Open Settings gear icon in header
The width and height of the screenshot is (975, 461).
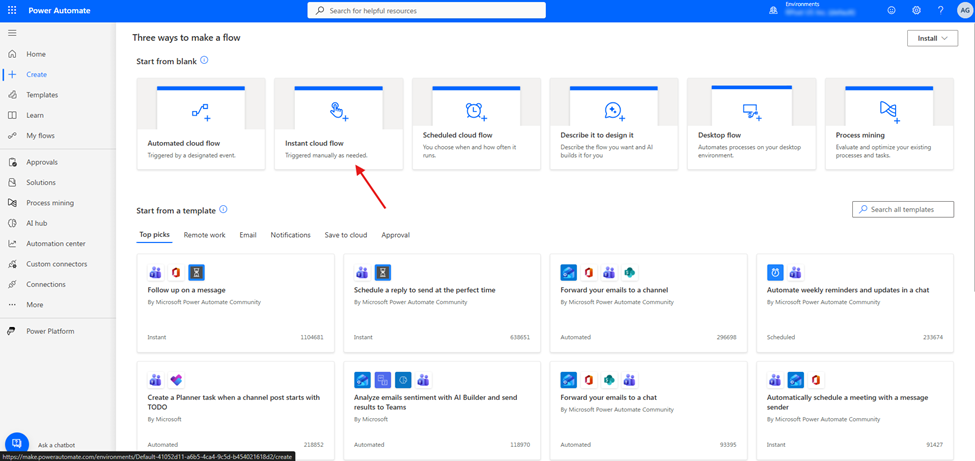tap(916, 10)
